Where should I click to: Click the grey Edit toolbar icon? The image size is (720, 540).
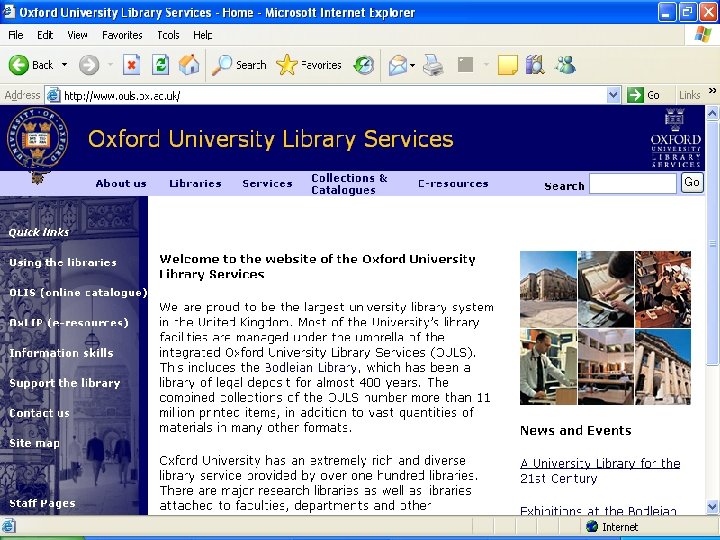[465, 65]
